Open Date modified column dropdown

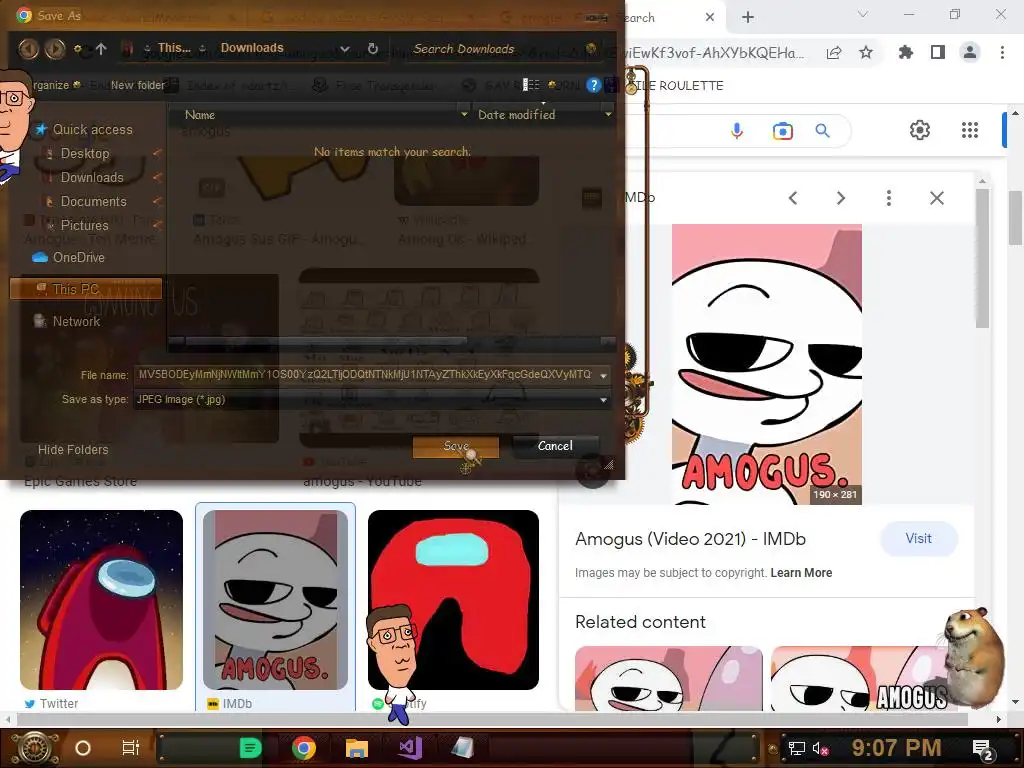click(608, 114)
